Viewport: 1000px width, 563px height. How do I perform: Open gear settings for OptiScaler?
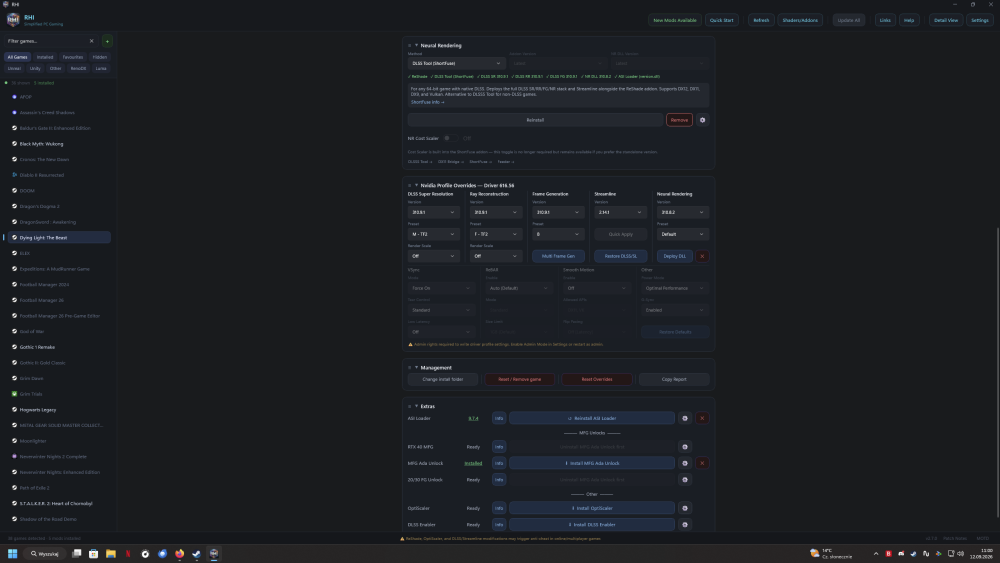click(x=685, y=508)
